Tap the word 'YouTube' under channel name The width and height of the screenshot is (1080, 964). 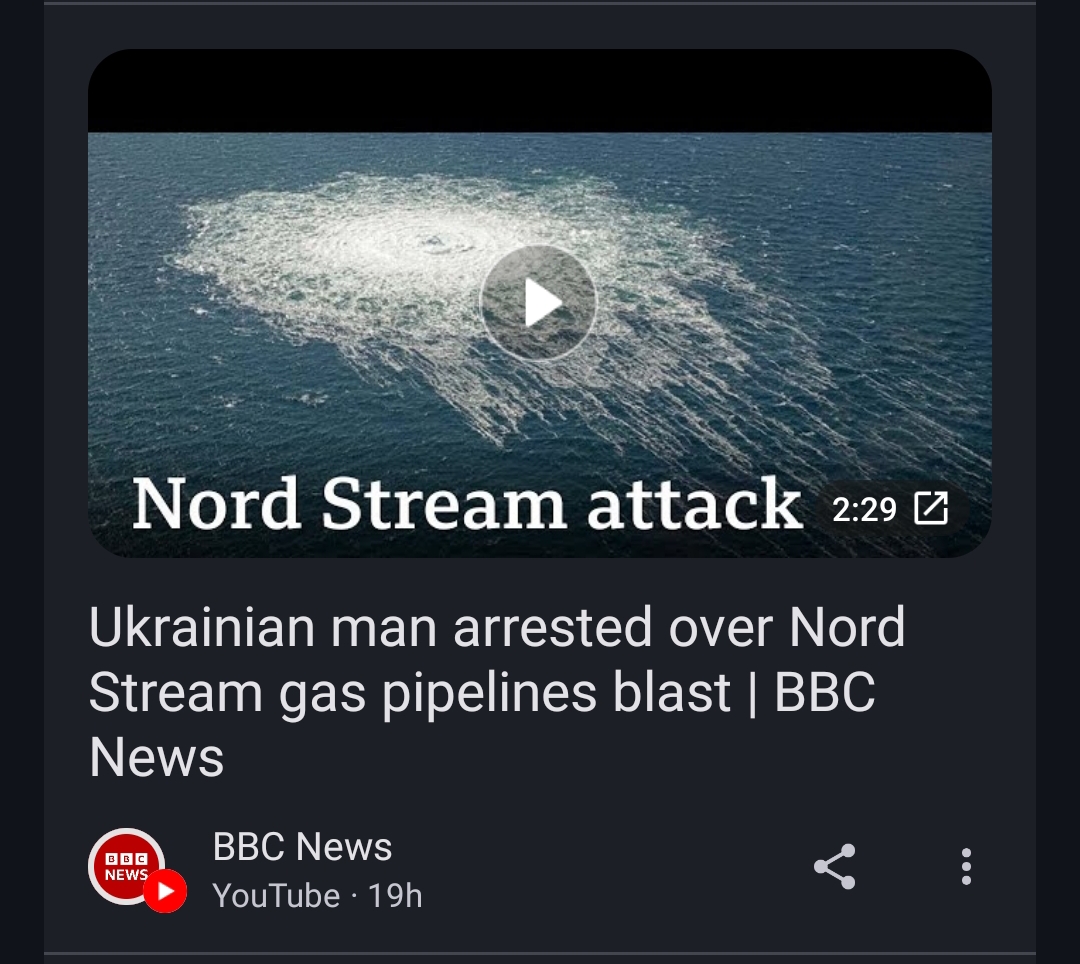[x=276, y=896]
